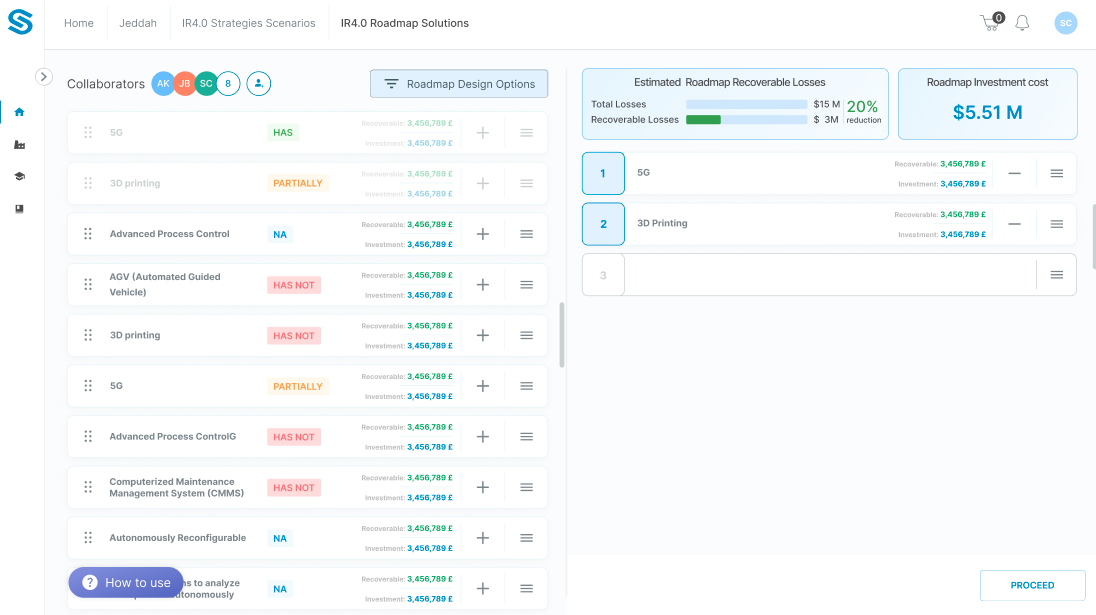
Task: Open menu for Computerized Maintenance Management System row
Action: 526,488
